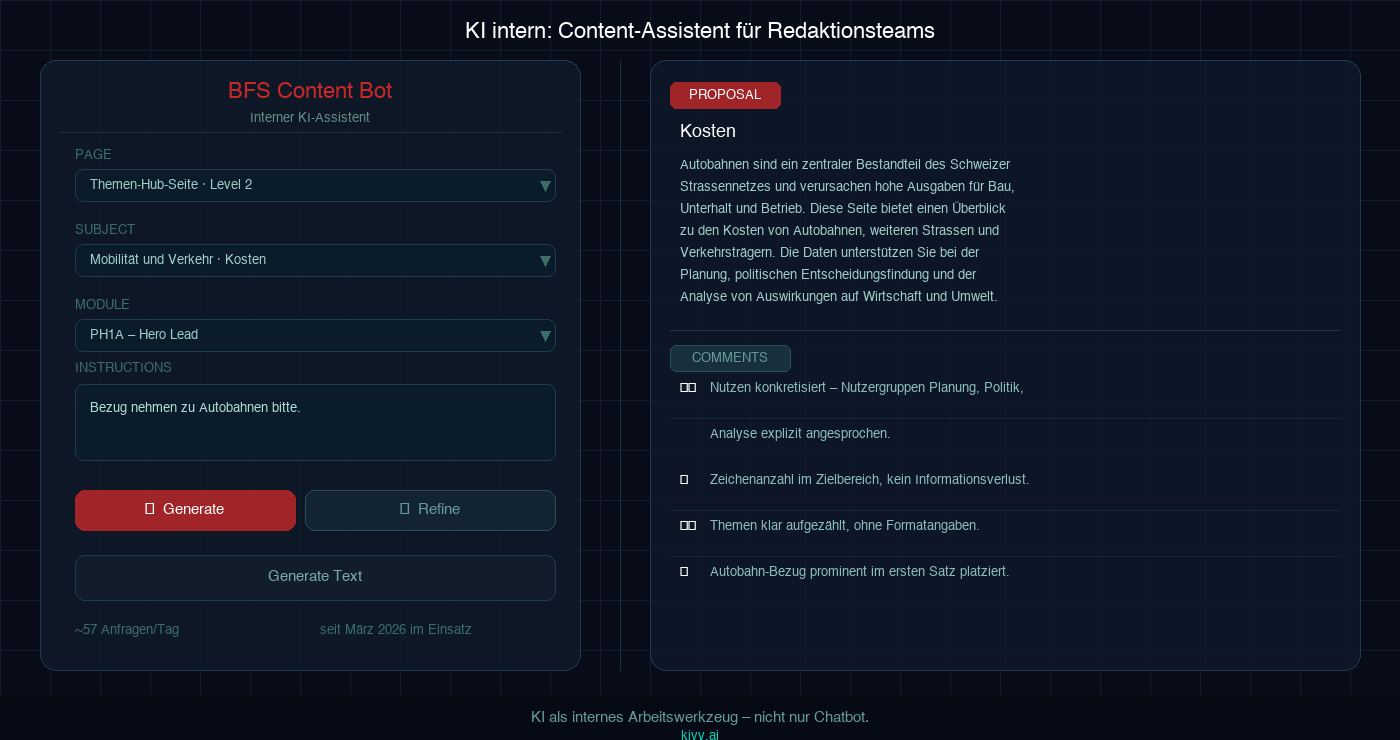Viewport: 1400px width, 740px height.
Task: Click the icon beside the Nutzen konkretisiert comment
Action: (x=688, y=387)
